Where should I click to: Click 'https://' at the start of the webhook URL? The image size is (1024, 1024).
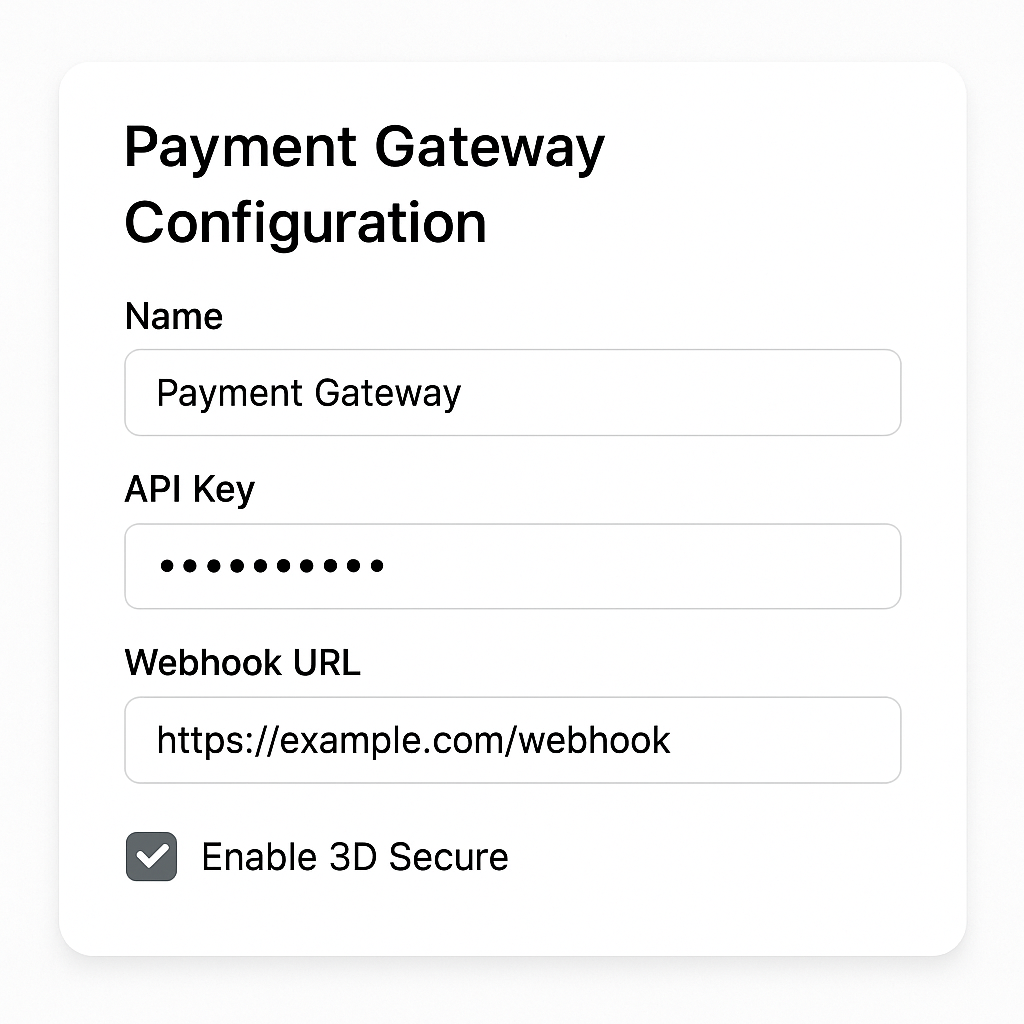[x=217, y=741]
